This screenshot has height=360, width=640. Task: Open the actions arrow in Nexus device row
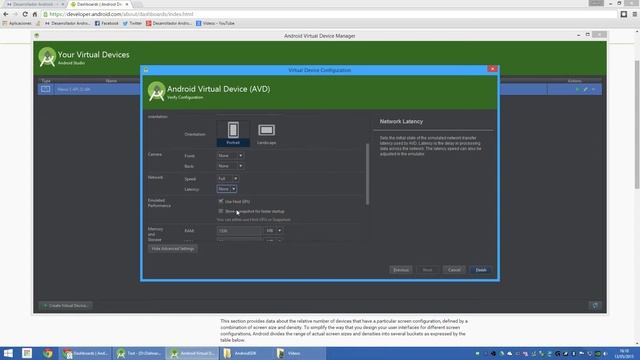593,89
